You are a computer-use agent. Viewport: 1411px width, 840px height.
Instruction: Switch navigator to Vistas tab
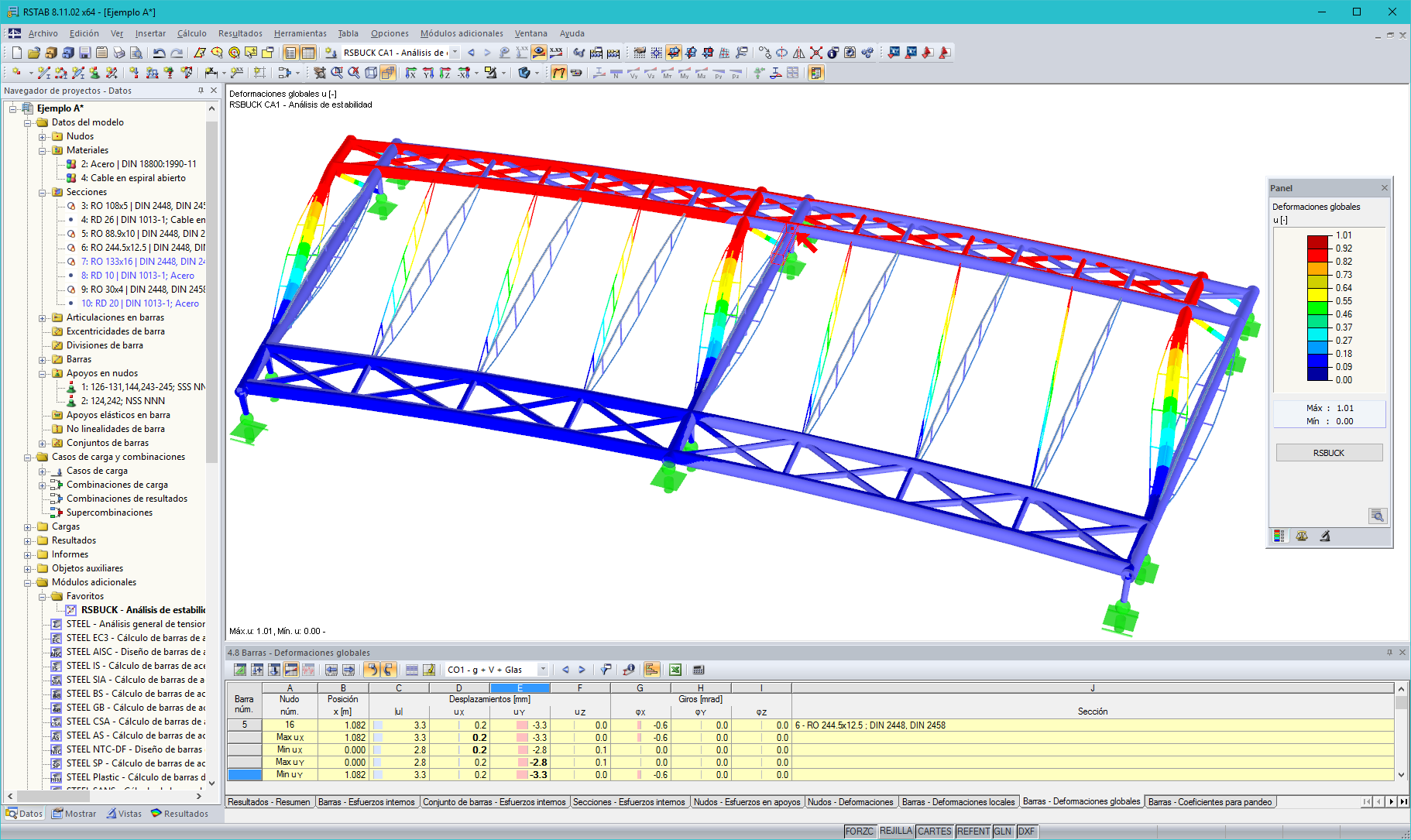pyautogui.click(x=124, y=814)
